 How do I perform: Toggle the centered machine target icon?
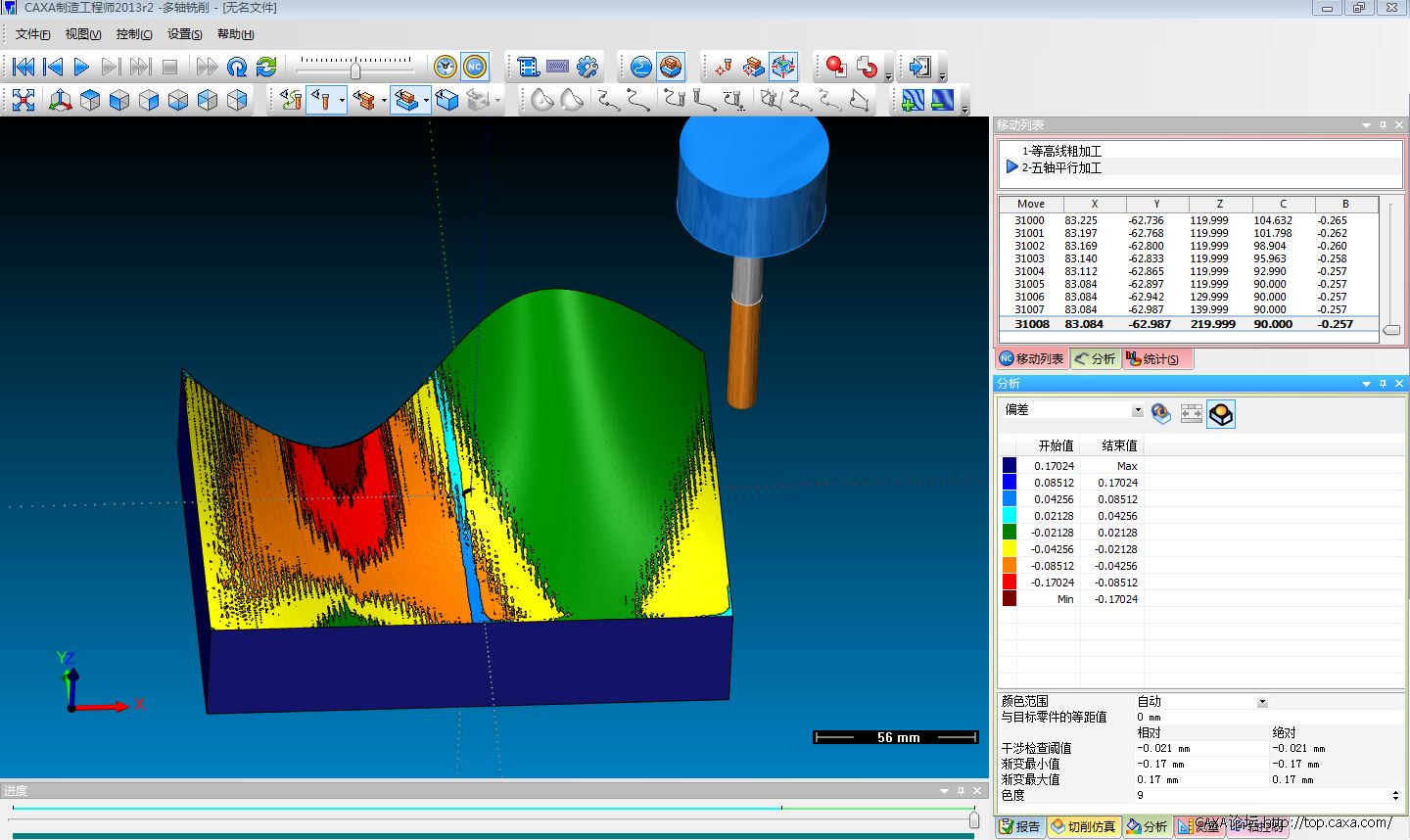pyautogui.click(x=783, y=67)
